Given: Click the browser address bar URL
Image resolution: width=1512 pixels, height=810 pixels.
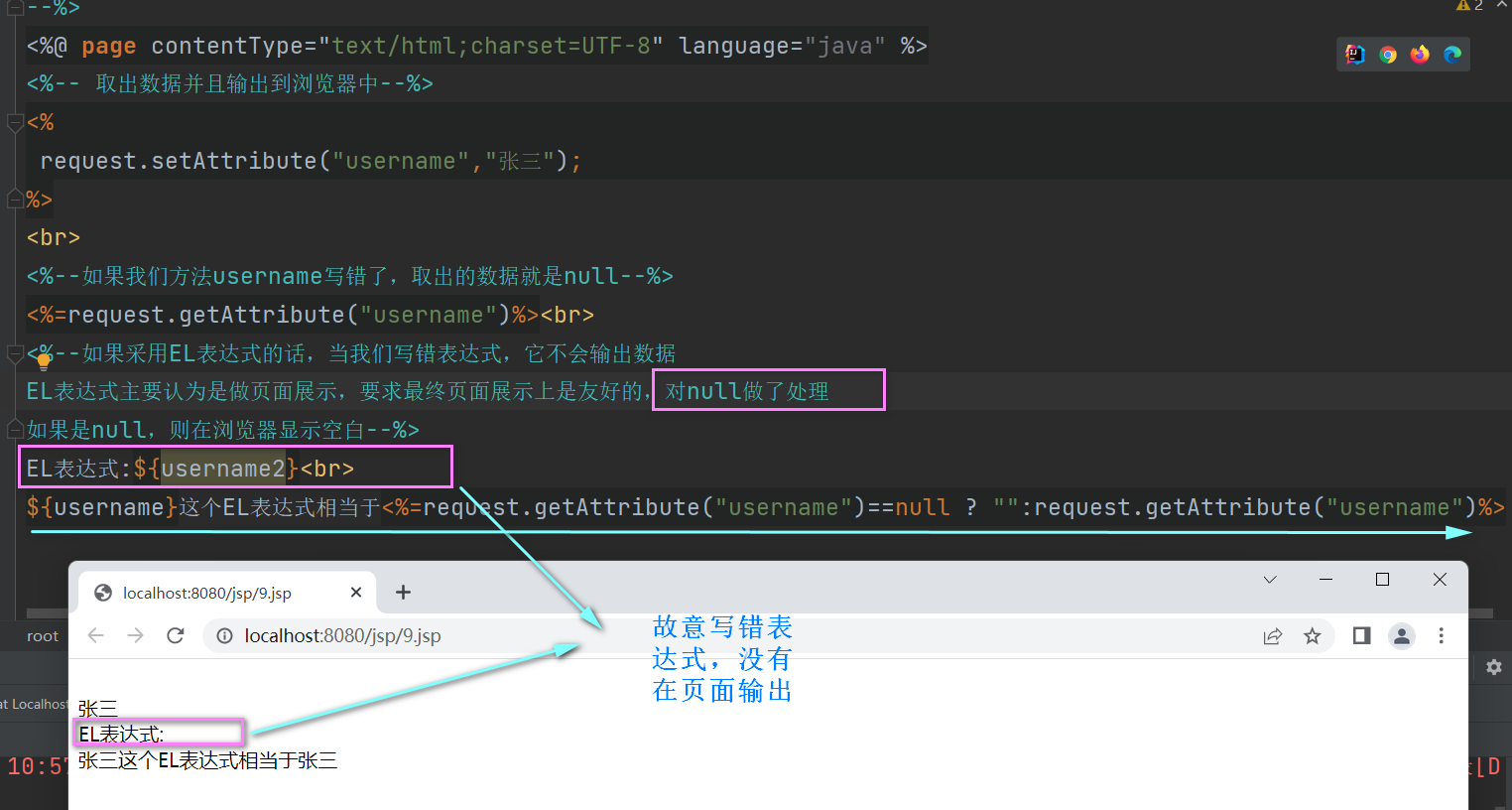Looking at the screenshot, I should pyautogui.click(x=342, y=636).
